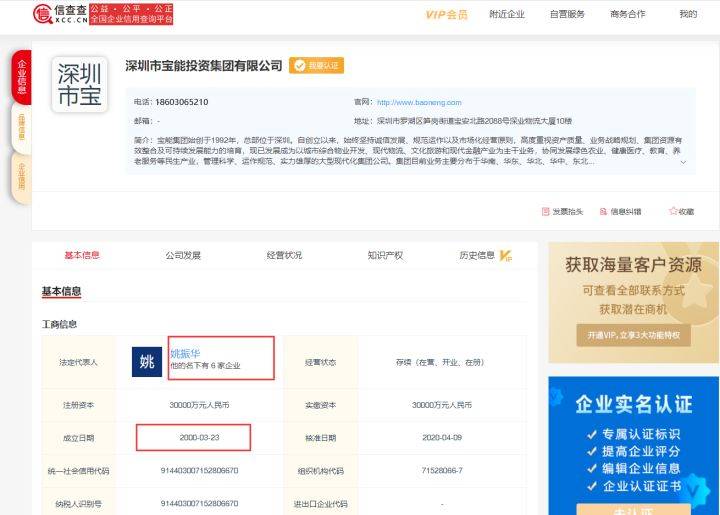720x515 pixels.
Task: Open the VIP会员 menu item
Action: (446, 15)
